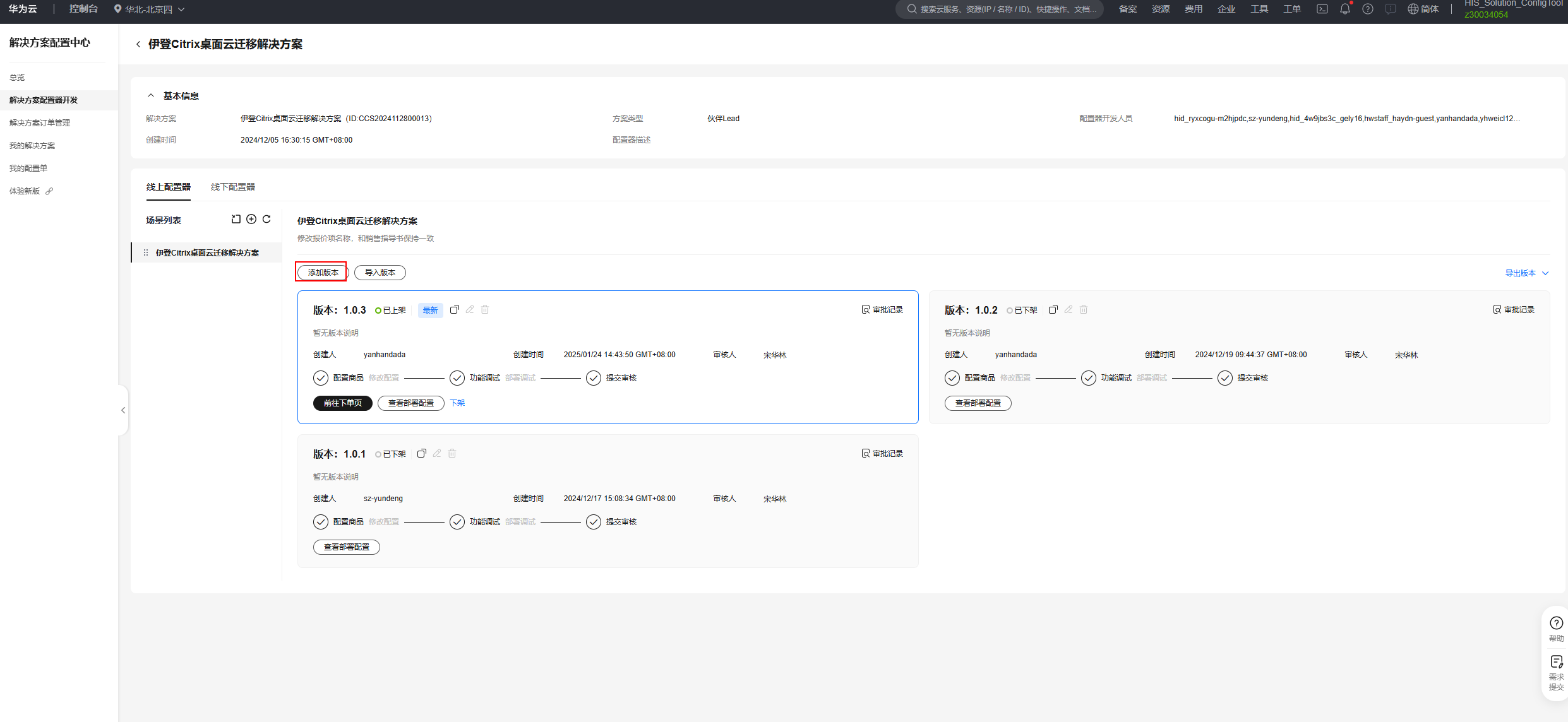
Task: Delete version 1.0.2 with trash icon
Action: tap(1084, 309)
